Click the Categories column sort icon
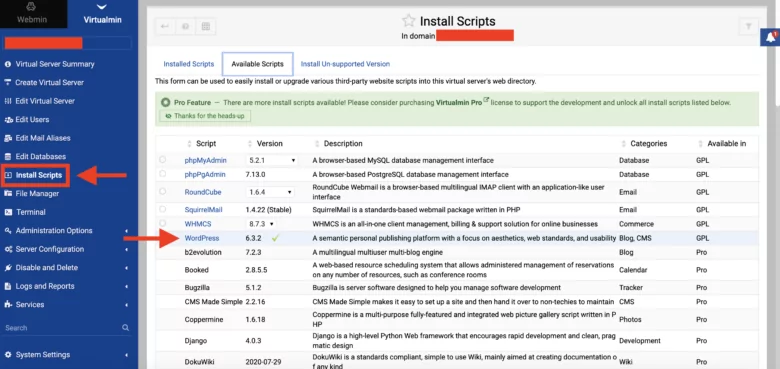The height and width of the screenshot is (369, 780). (x=623, y=144)
